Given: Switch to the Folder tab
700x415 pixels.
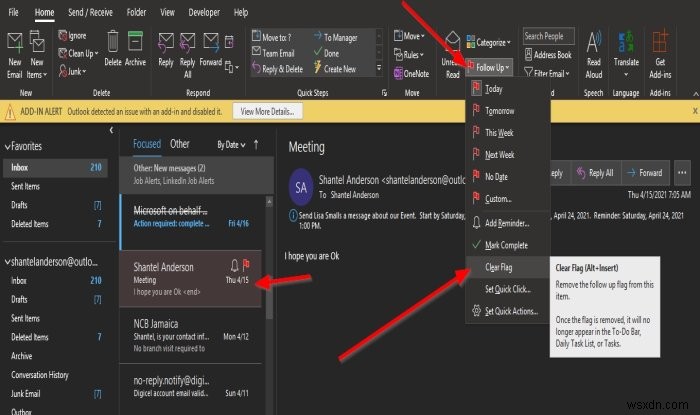Looking at the screenshot, I should click(x=136, y=12).
